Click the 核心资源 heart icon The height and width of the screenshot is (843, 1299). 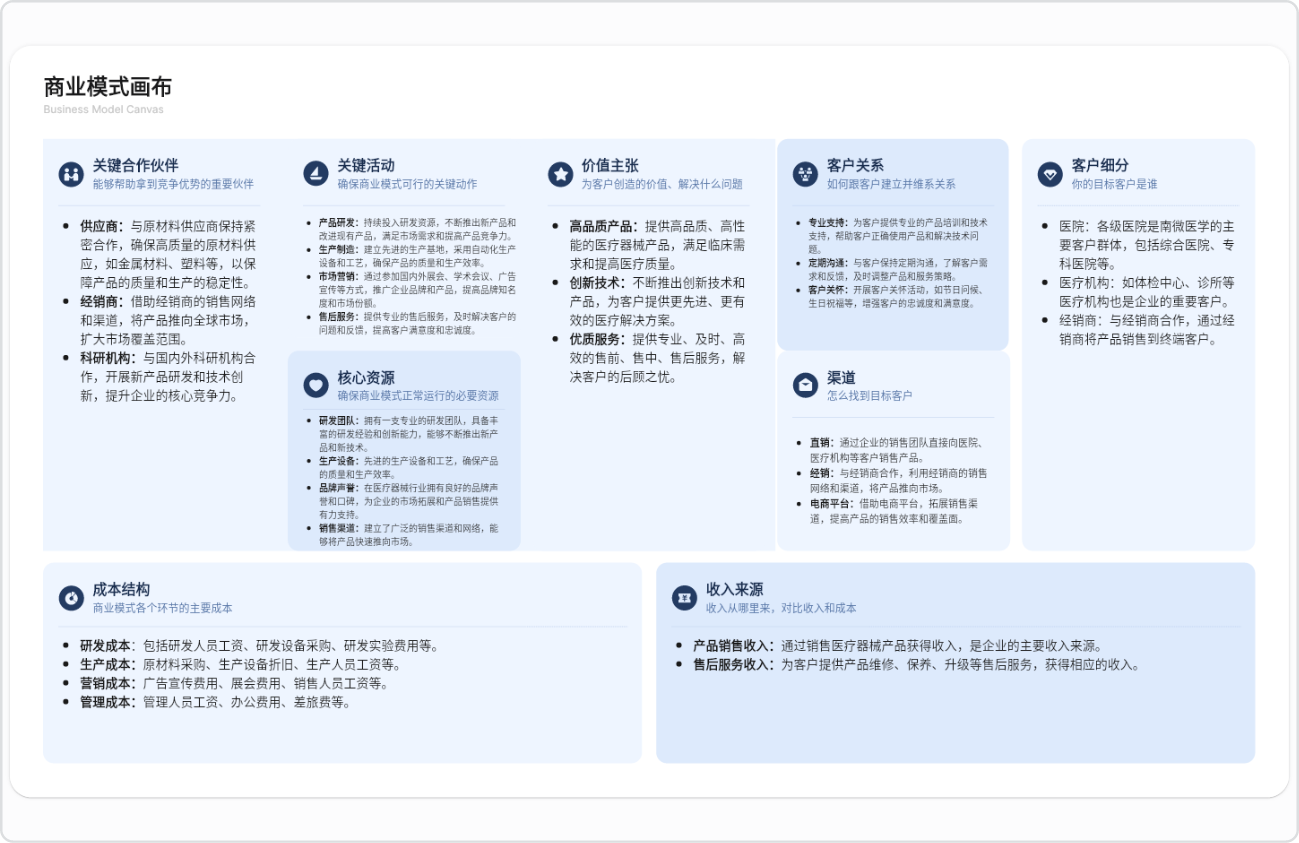tap(316, 385)
